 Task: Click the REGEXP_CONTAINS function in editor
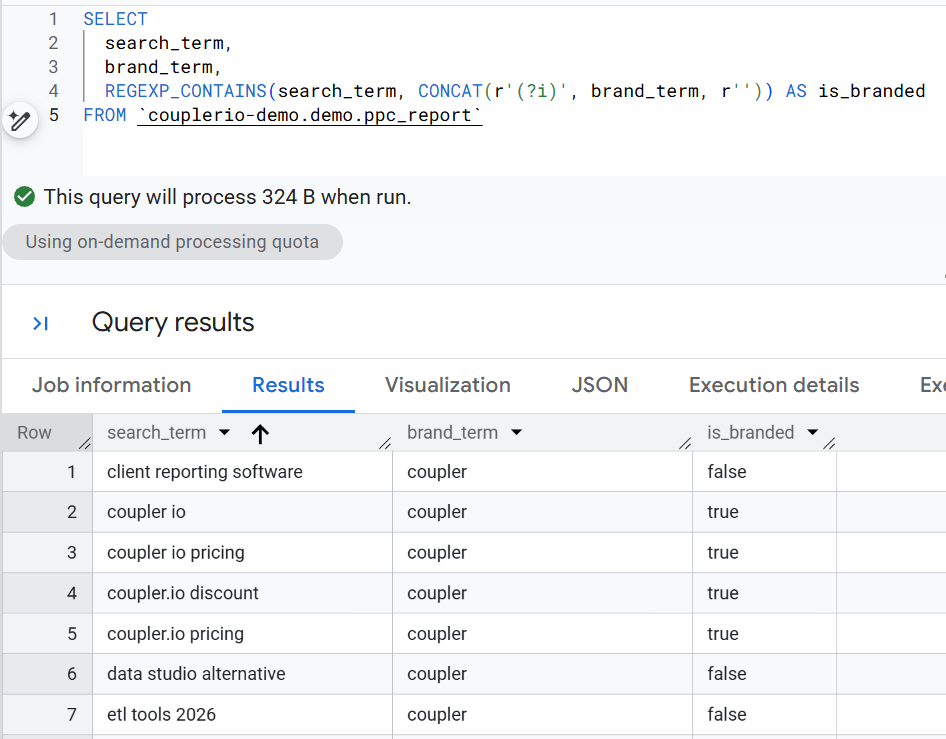coord(186,91)
